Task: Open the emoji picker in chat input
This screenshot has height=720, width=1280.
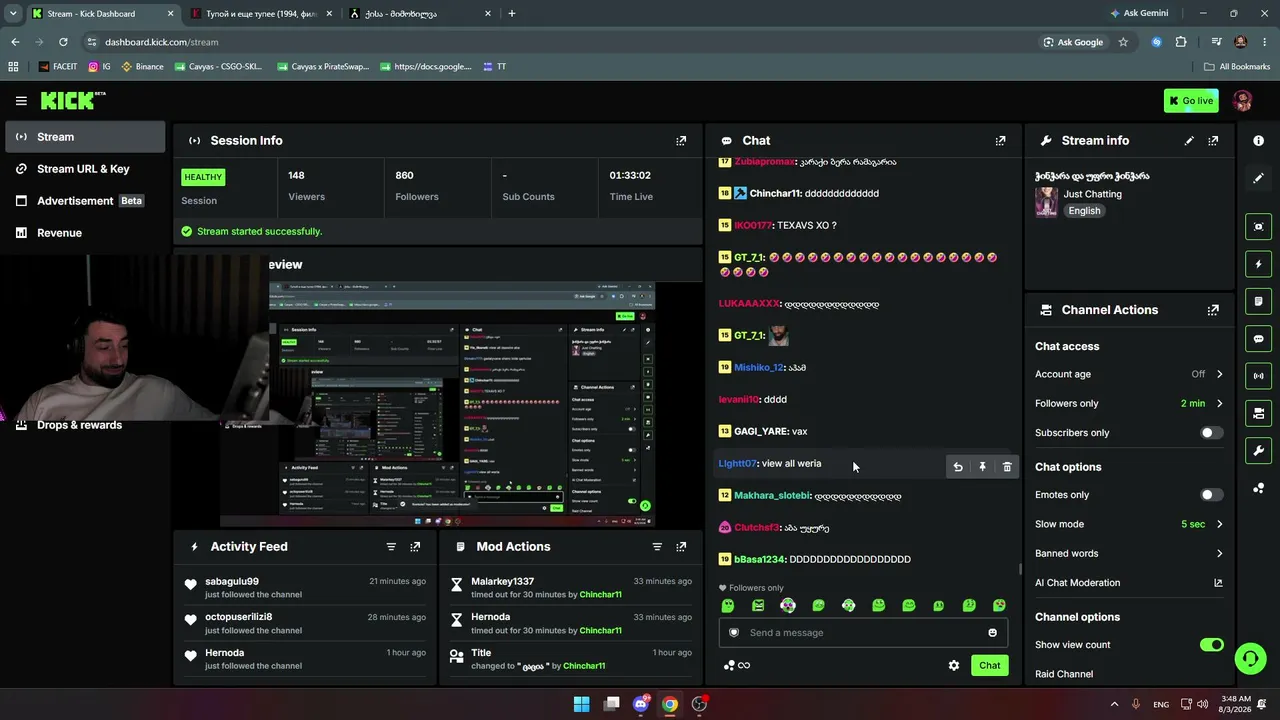Action: click(x=992, y=633)
